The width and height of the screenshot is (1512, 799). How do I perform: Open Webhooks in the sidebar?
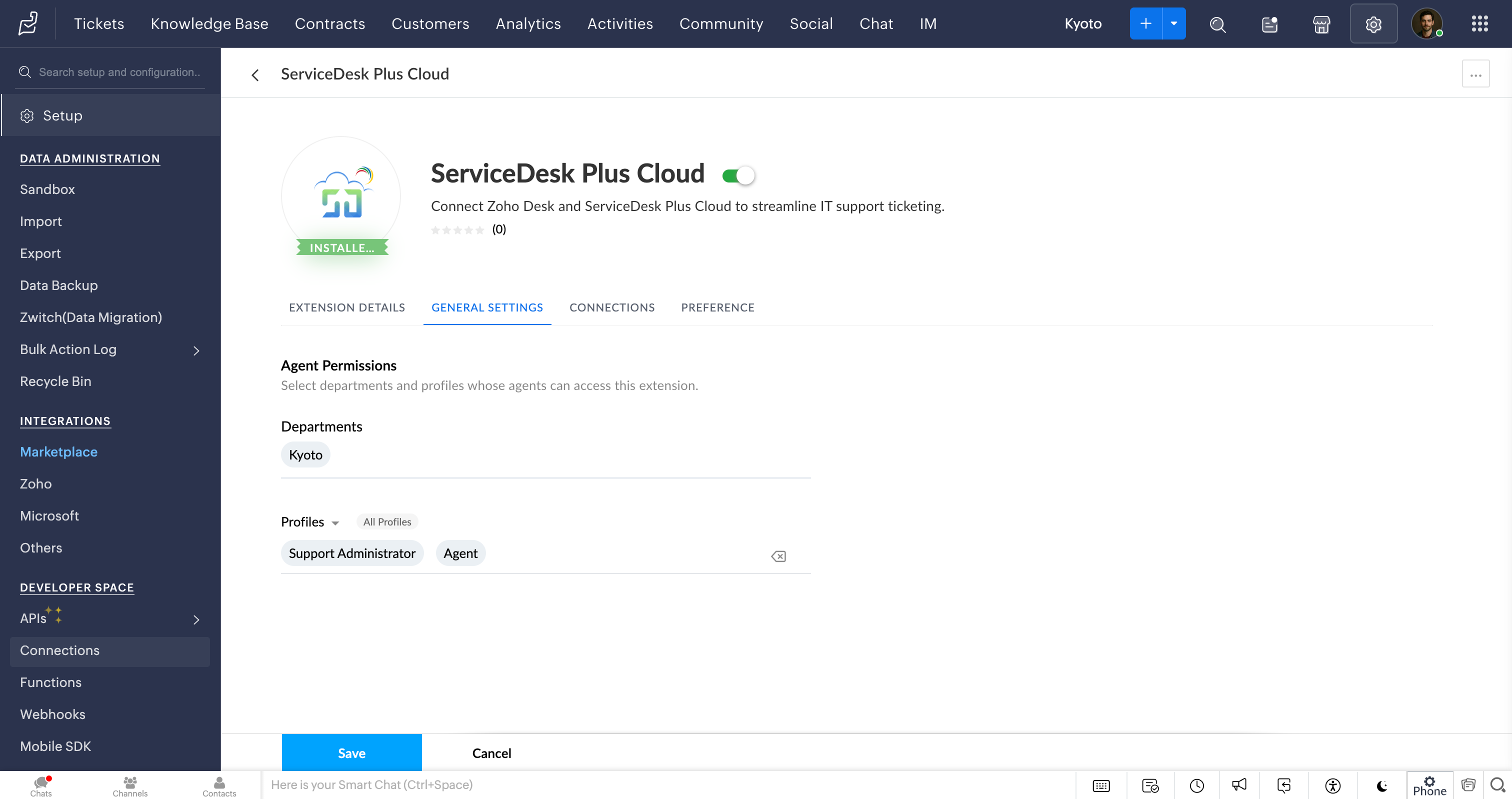(x=53, y=714)
